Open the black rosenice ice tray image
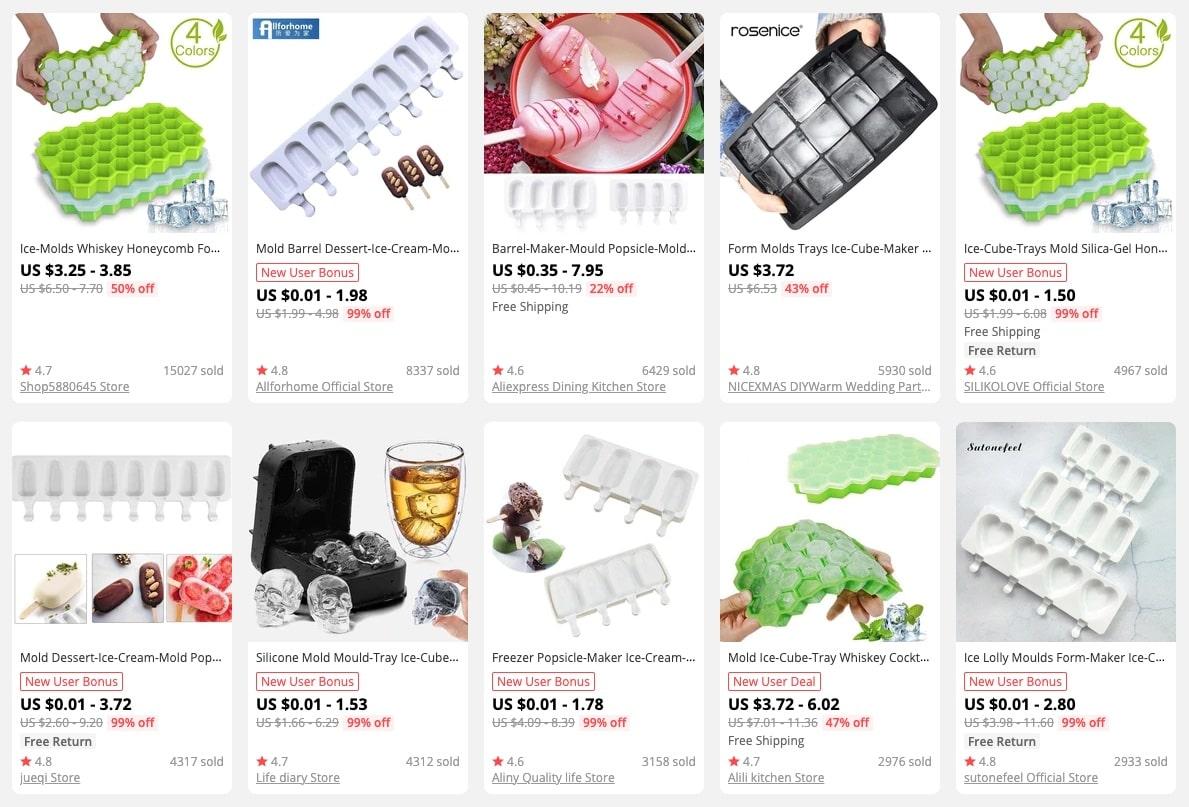Image resolution: width=1189 pixels, height=807 pixels. [x=830, y=123]
